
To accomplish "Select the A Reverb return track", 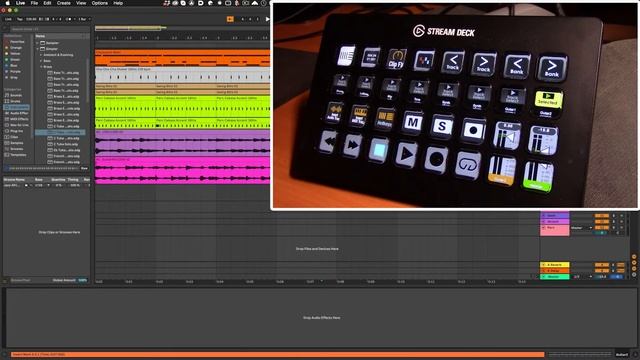I will pos(555,265).
